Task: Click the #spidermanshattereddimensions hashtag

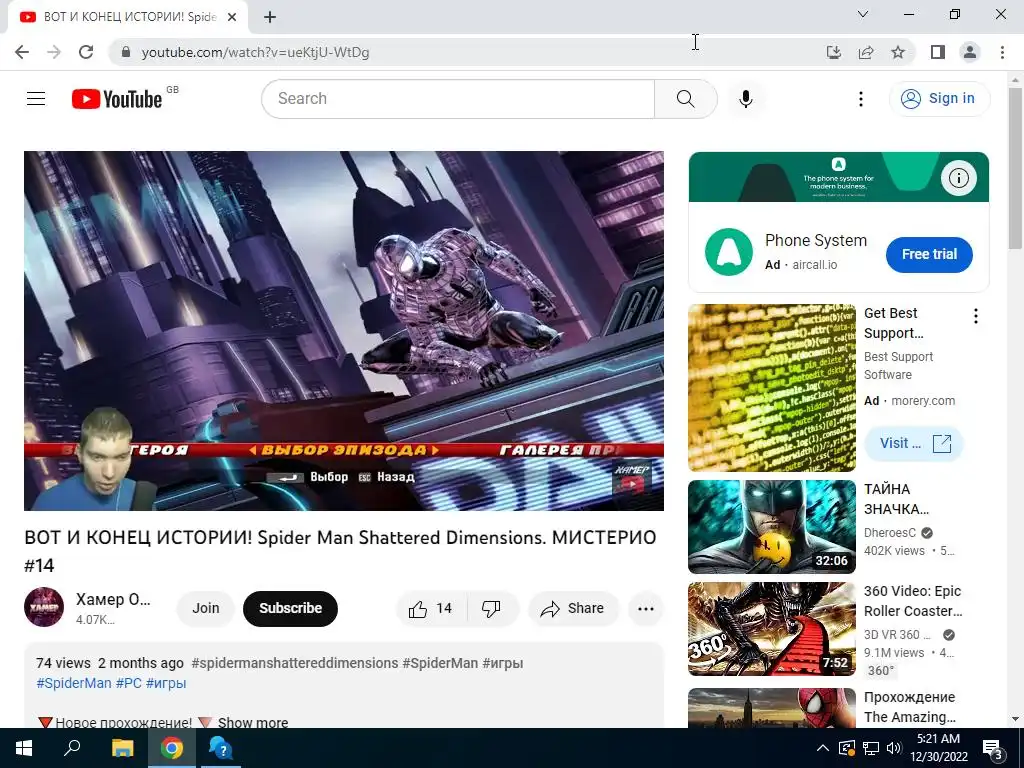Action: tap(295, 663)
